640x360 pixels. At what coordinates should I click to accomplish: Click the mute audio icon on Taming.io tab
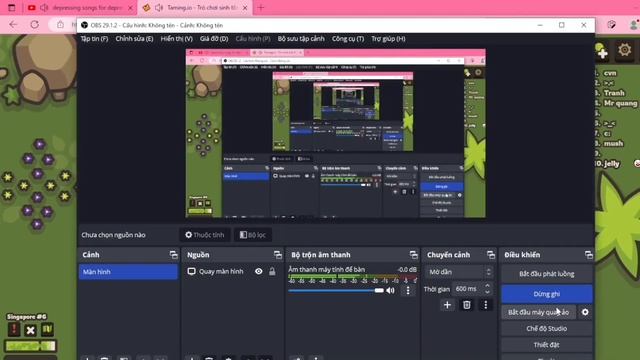(x=159, y=8)
